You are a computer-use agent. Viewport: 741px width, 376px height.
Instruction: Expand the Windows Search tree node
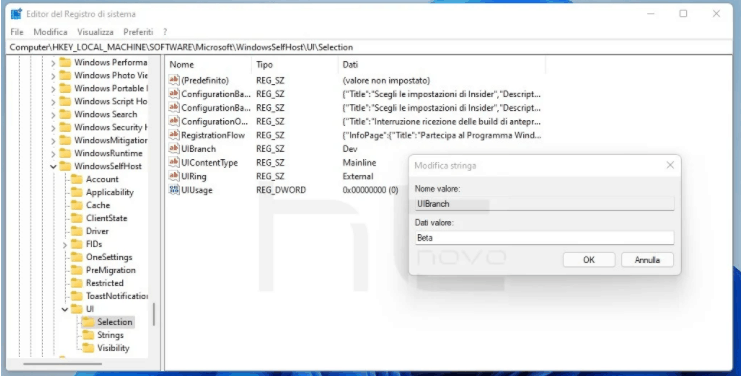pos(53,114)
